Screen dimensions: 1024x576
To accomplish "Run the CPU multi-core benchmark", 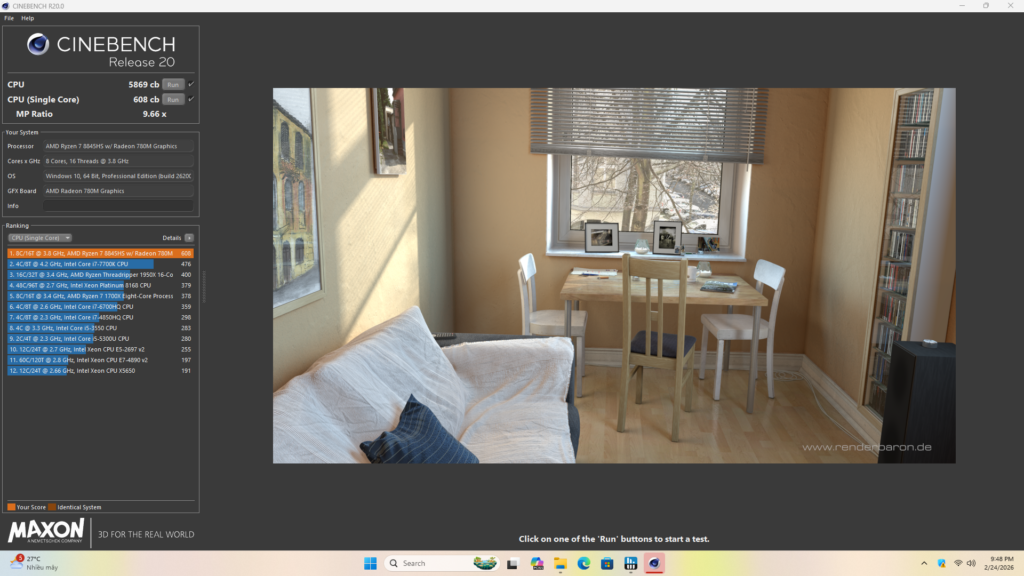I will 173,85.
